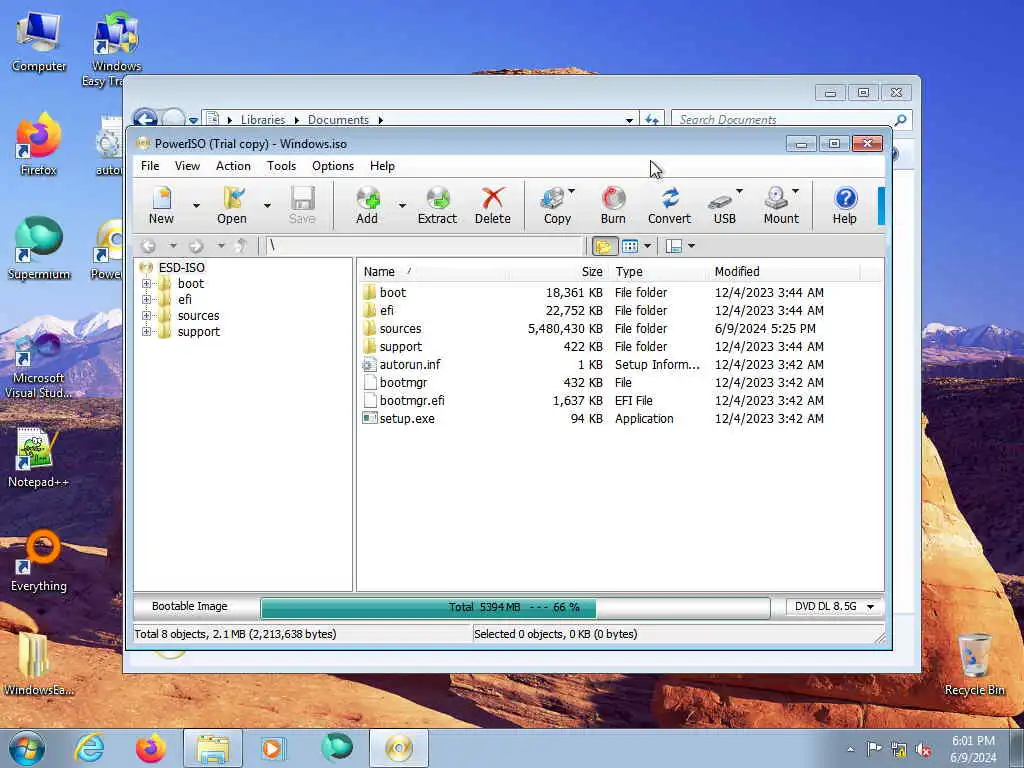Viewport: 1024px width, 768px height.
Task: Select ESD-ISO root in folder tree
Action: pos(181,268)
